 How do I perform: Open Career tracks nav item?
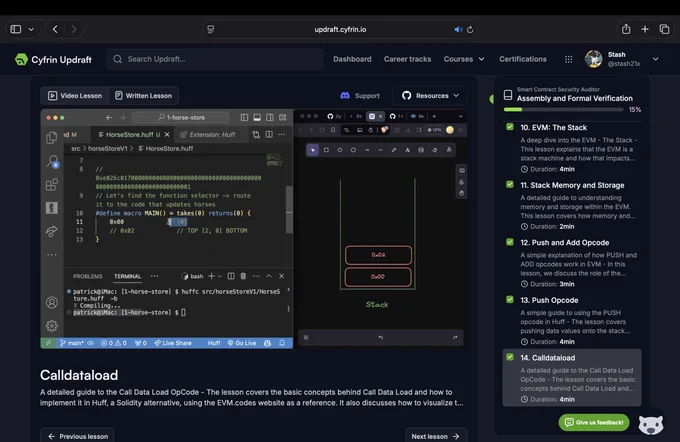coord(407,59)
